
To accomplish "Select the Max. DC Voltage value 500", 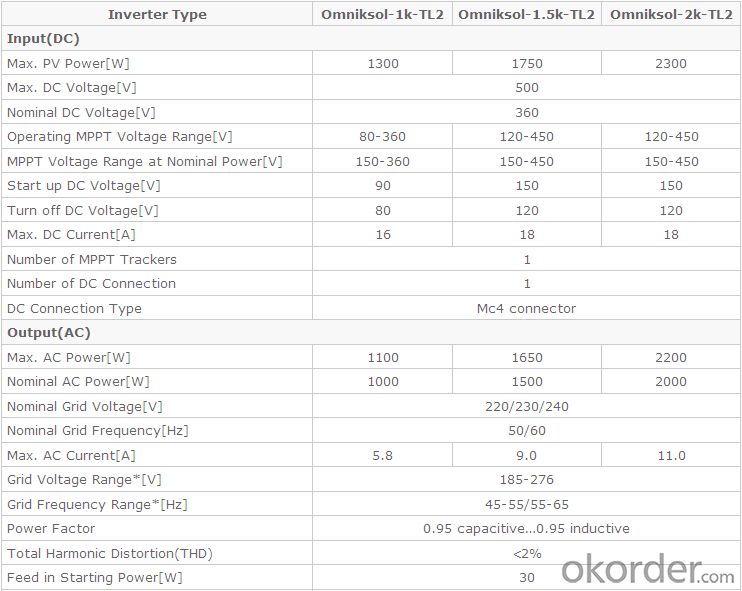I will coord(527,88).
